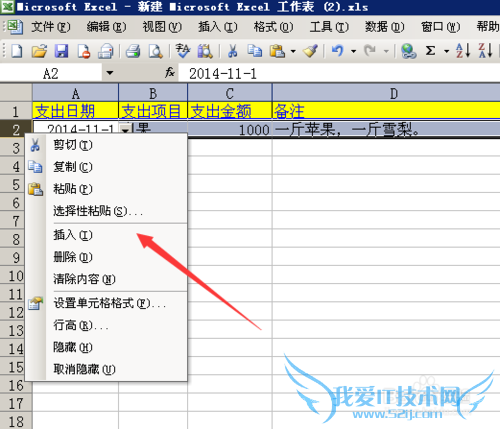Select column A header
500x429 pixels.
76,93
